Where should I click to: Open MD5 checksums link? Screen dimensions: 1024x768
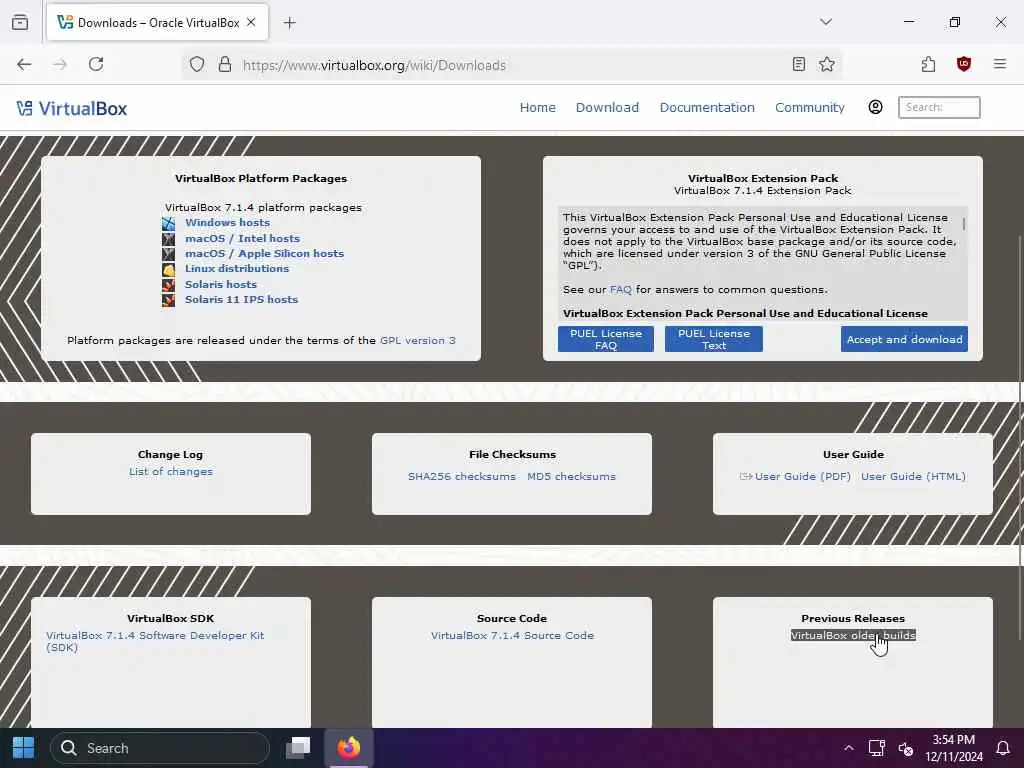coord(571,477)
